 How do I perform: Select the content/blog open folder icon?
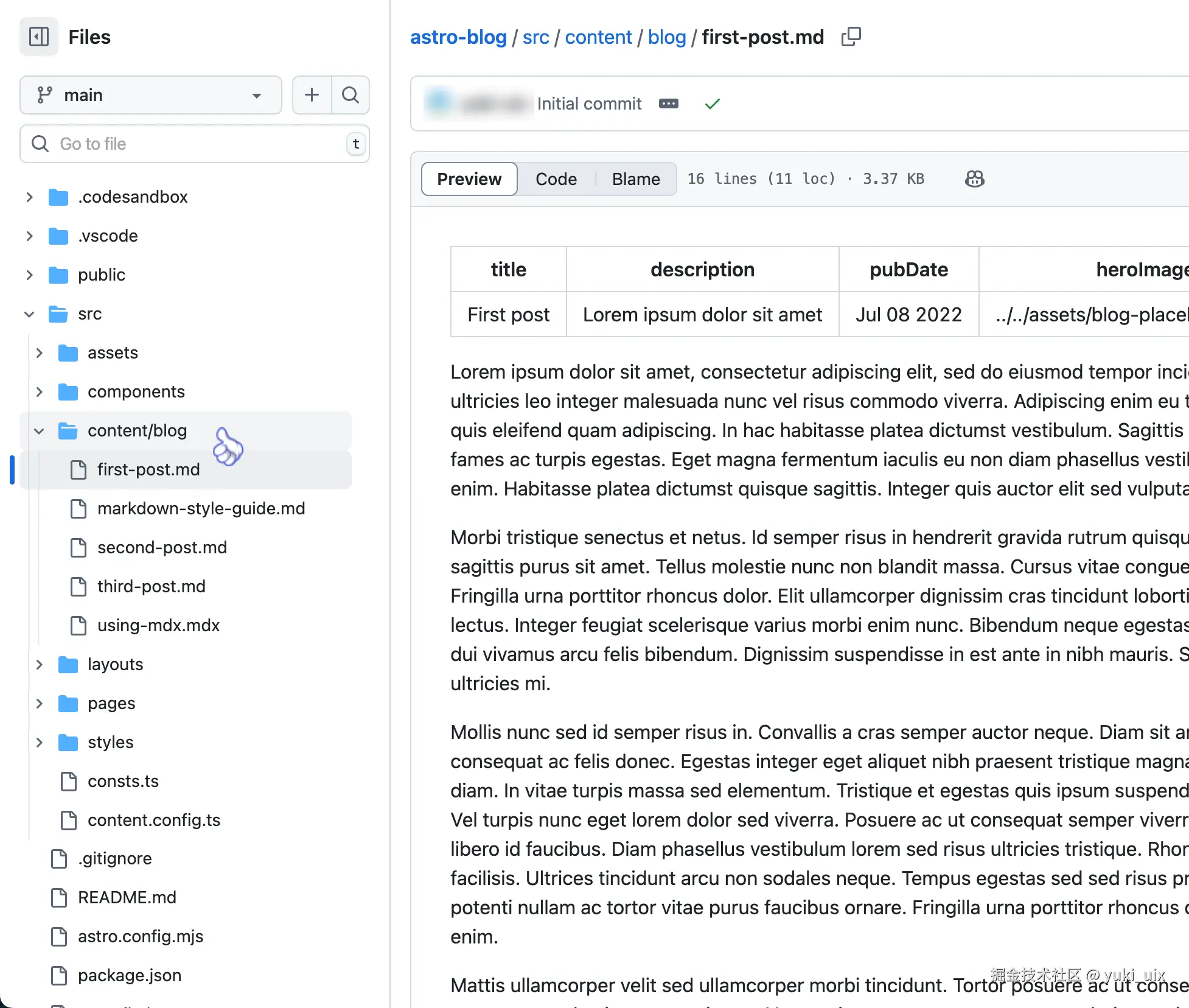coord(68,431)
